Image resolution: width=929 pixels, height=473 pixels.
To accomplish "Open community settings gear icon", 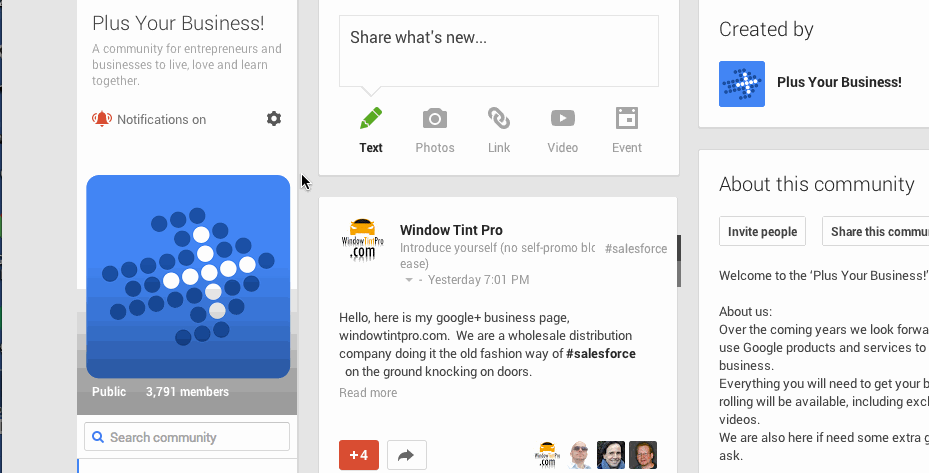I will (274, 119).
